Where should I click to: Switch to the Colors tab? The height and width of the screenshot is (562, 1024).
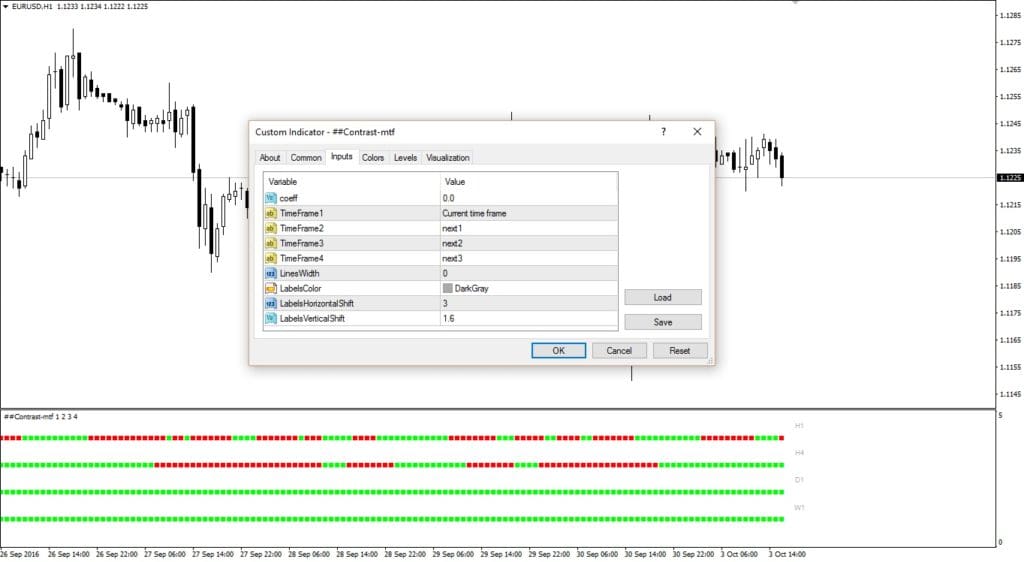coord(373,158)
